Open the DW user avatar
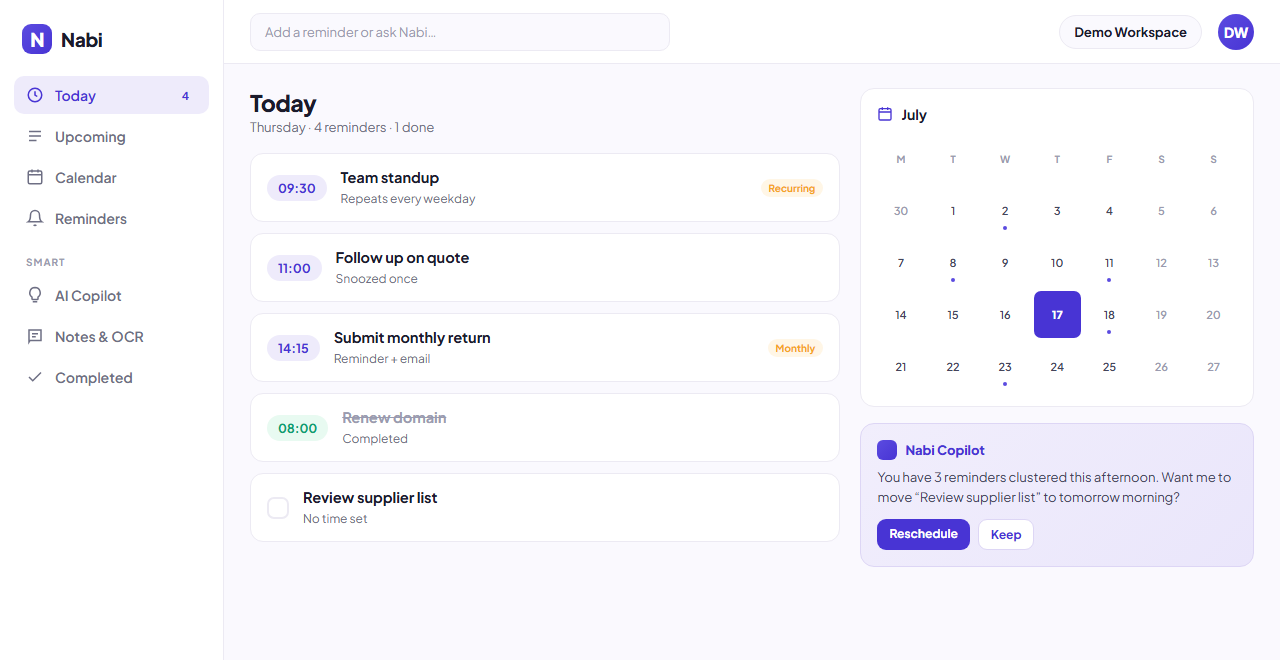Viewport: 1280px width, 660px height. (x=1236, y=32)
